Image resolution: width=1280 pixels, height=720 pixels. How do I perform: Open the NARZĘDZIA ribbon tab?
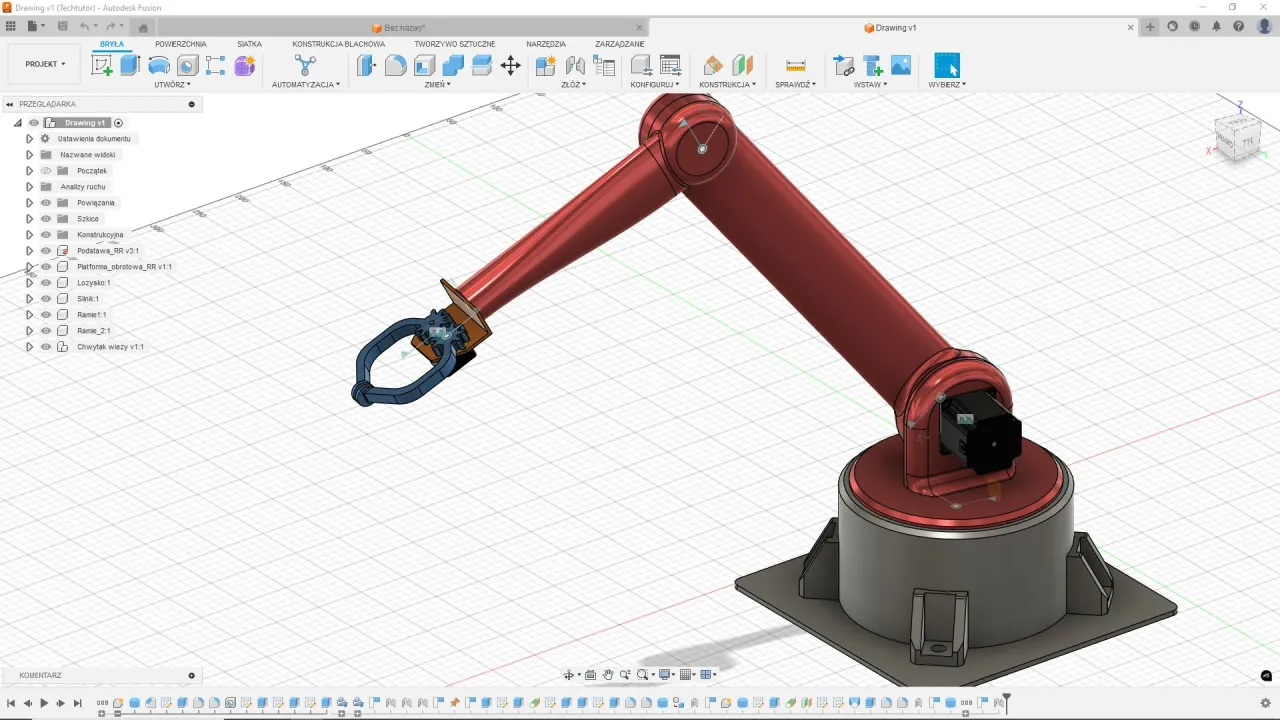point(546,43)
